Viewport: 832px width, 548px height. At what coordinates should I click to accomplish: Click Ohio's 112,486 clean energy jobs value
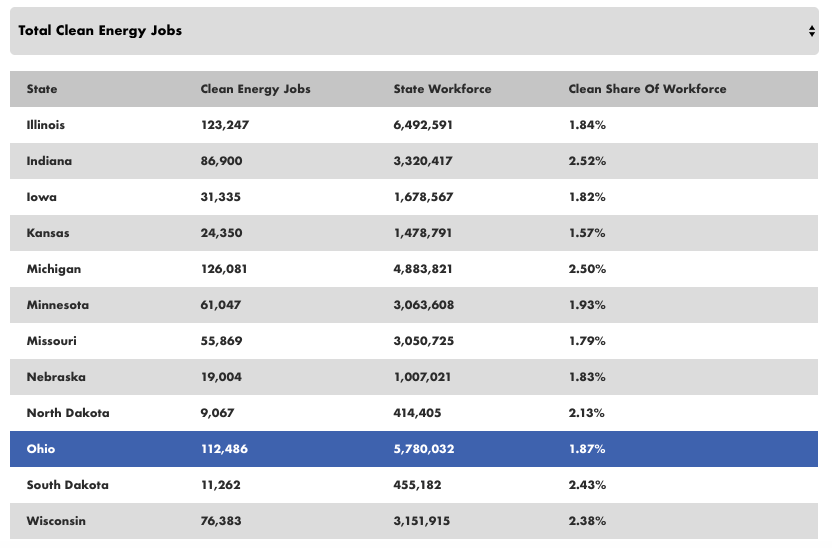224,449
